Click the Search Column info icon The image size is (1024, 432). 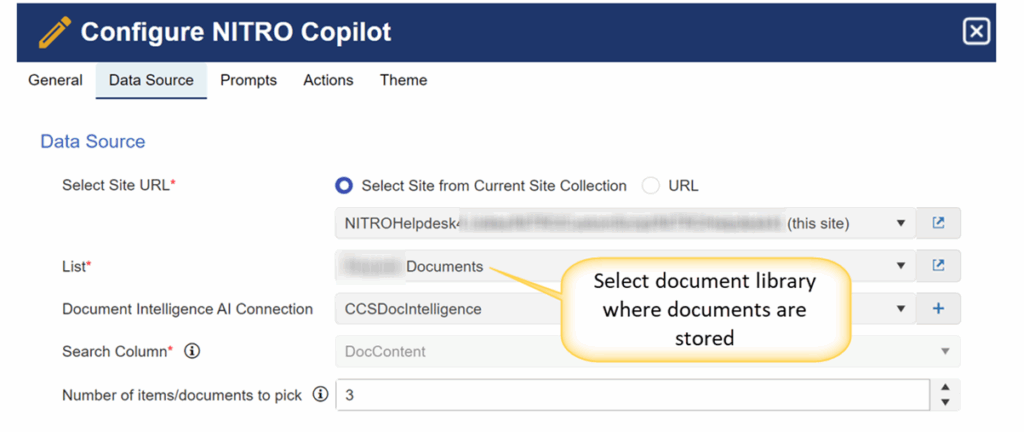(x=191, y=351)
